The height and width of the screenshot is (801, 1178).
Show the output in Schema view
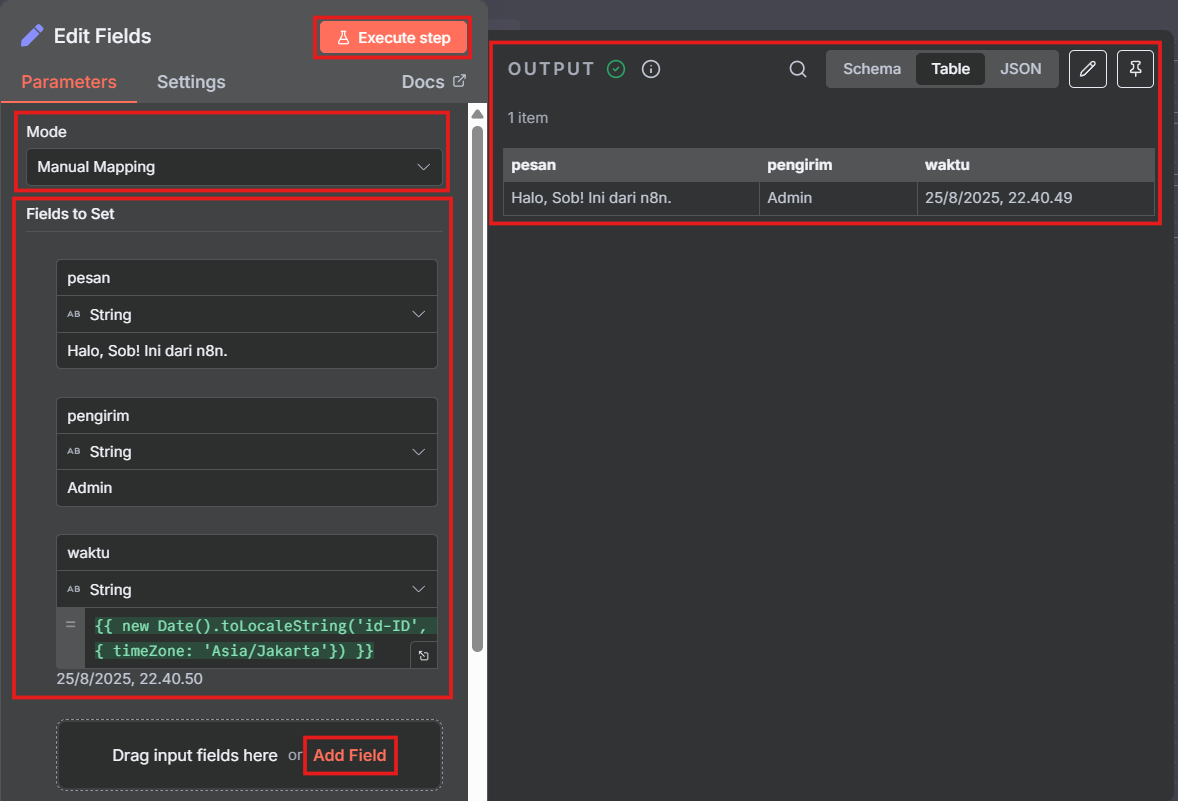pos(871,69)
